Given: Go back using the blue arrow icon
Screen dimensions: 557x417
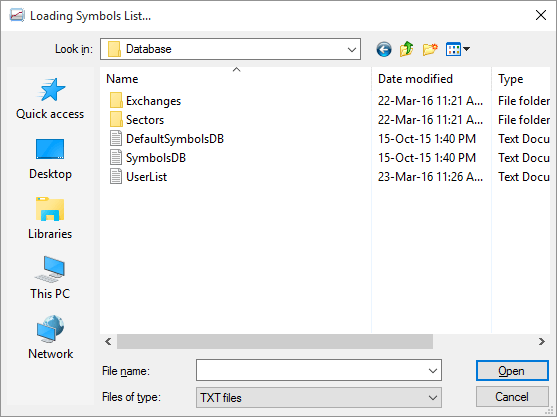Looking at the screenshot, I should tap(384, 49).
